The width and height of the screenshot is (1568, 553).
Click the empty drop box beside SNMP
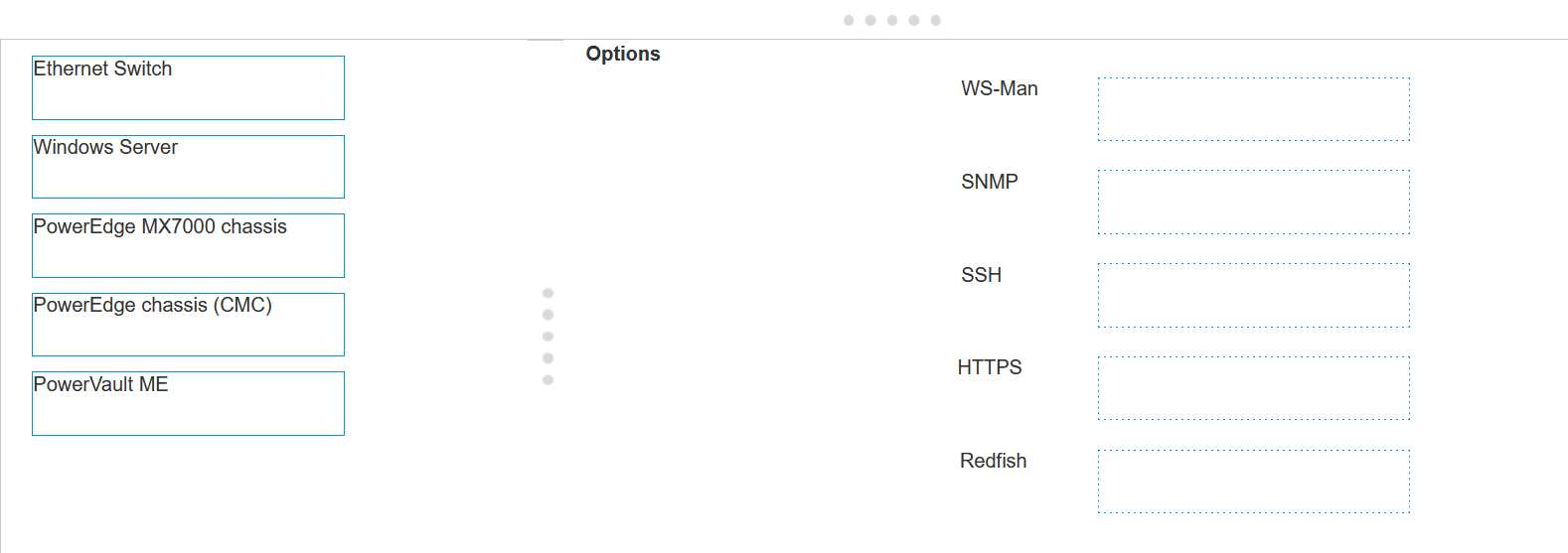tap(1253, 202)
